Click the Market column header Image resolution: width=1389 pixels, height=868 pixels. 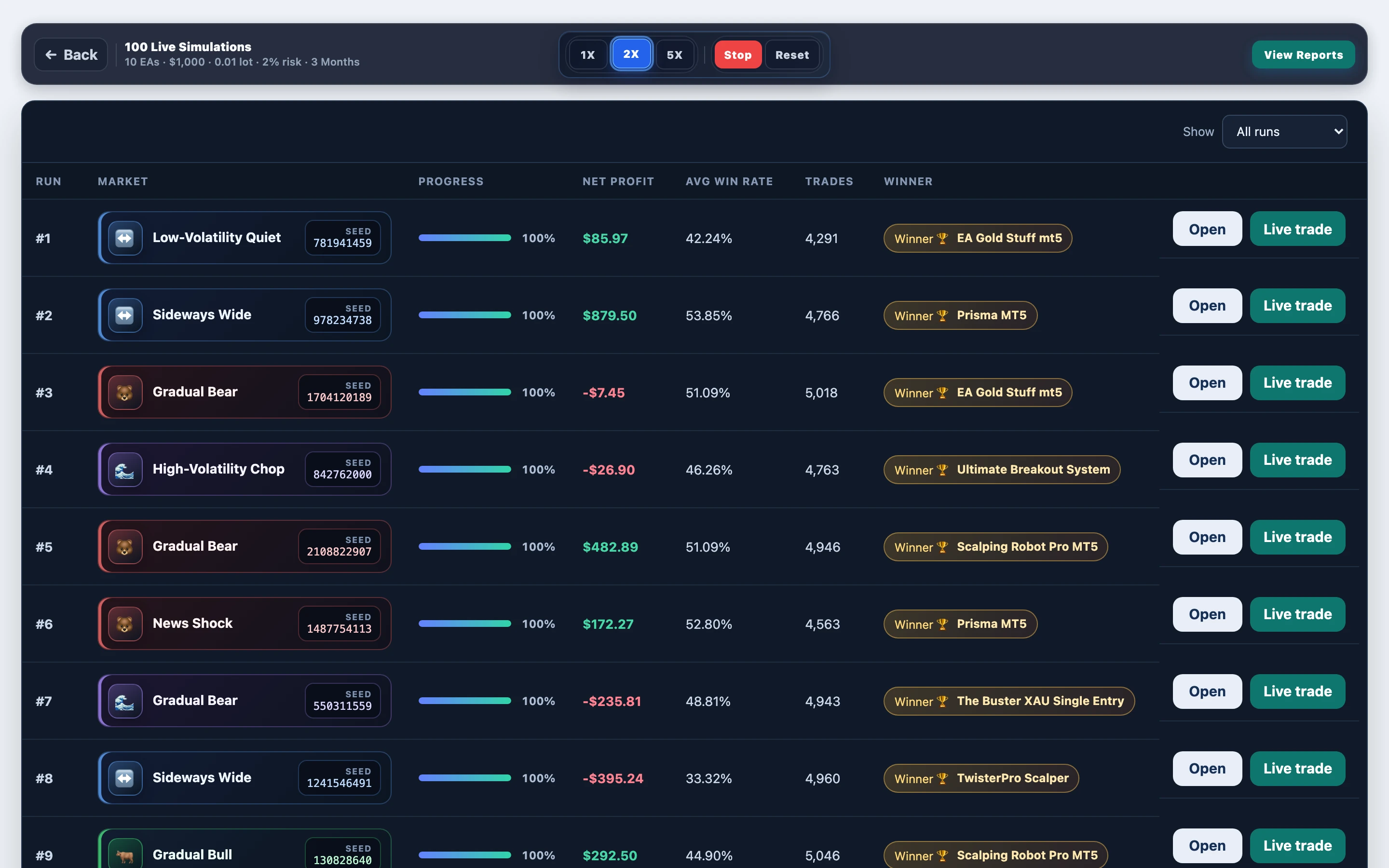pyautogui.click(x=123, y=181)
